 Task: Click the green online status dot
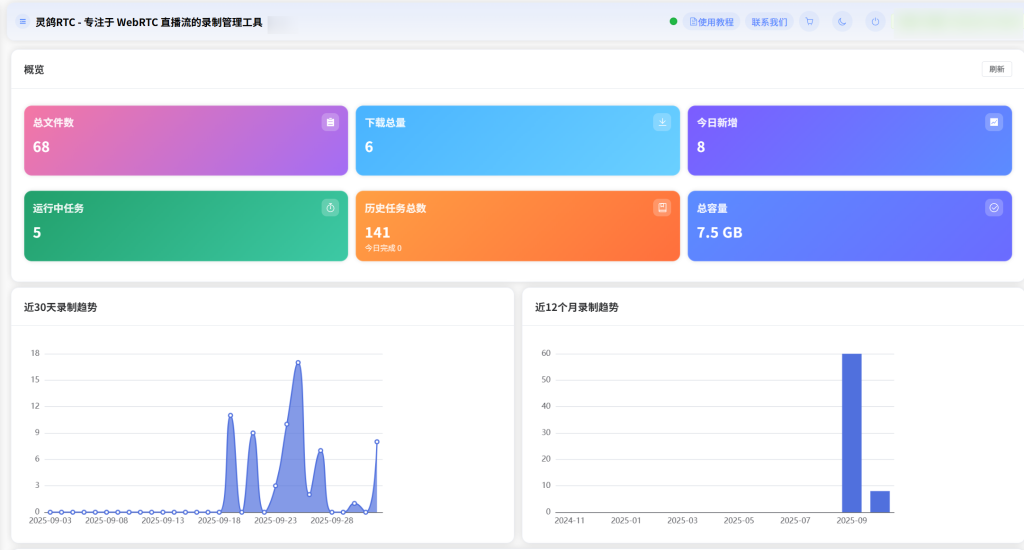[x=673, y=21]
